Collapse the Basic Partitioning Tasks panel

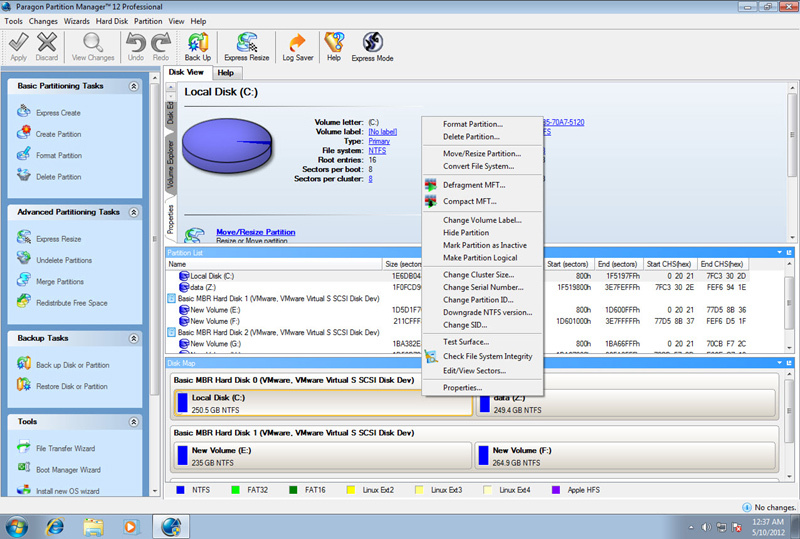[131, 87]
